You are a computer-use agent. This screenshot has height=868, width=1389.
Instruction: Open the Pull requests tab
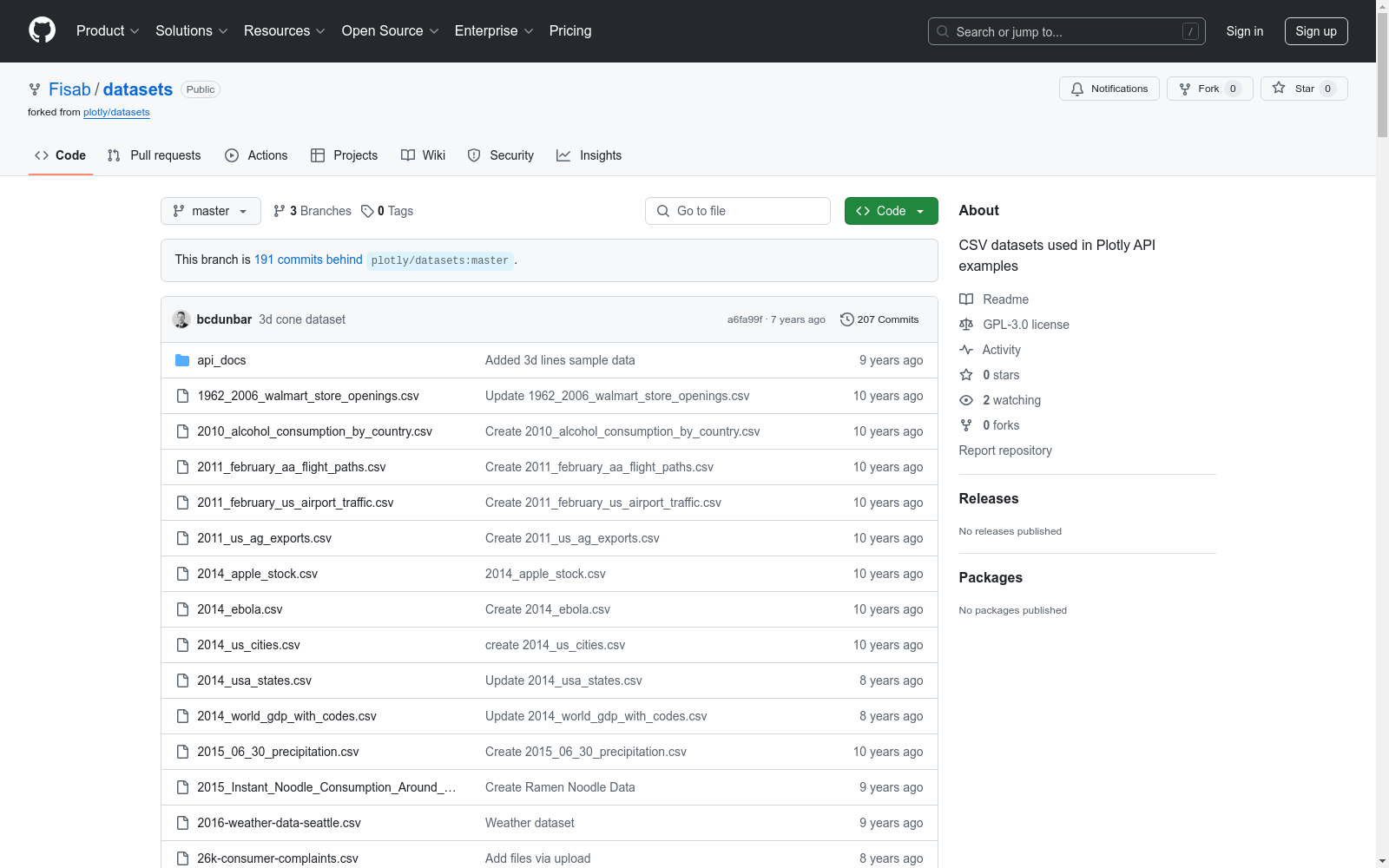[x=154, y=155]
